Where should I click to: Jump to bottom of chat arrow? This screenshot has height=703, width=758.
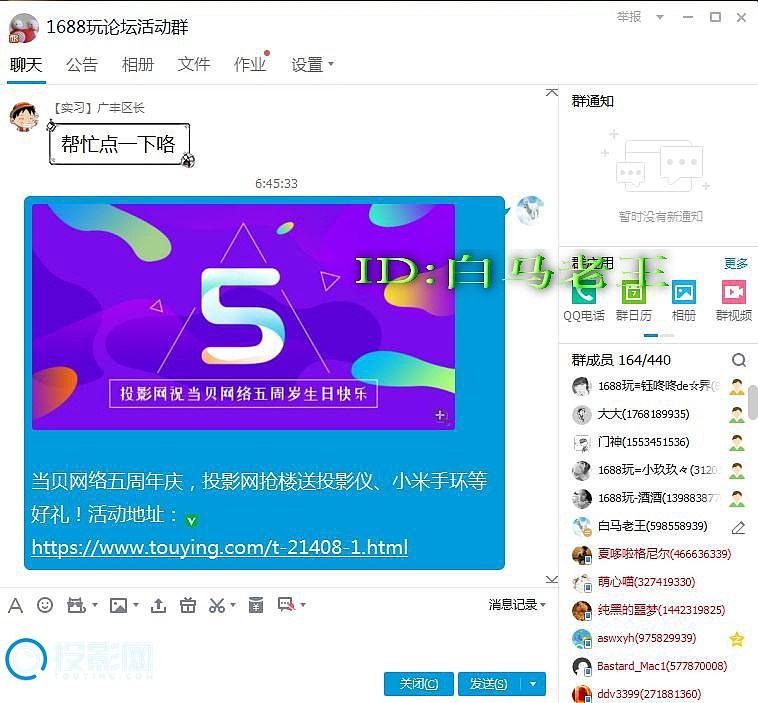[x=552, y=579]
